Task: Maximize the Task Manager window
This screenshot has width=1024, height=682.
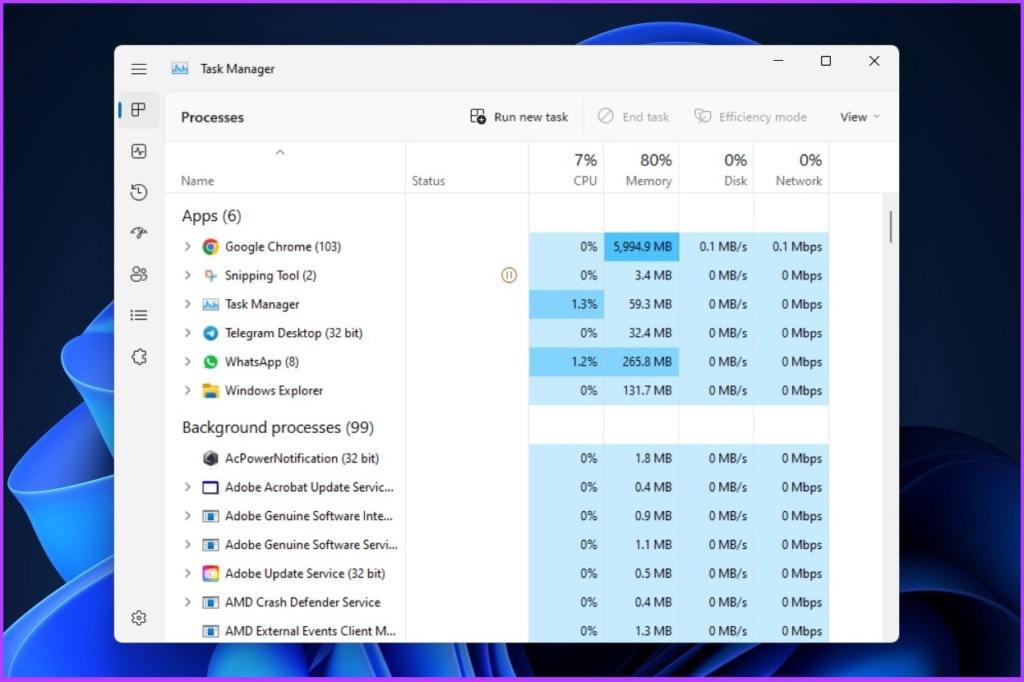Action: point(825,61)
